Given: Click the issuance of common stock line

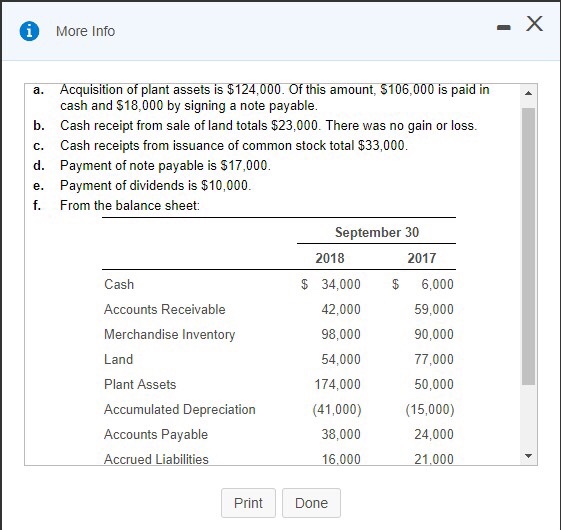Looking at the screenshot, I should (x=234, y=146).
